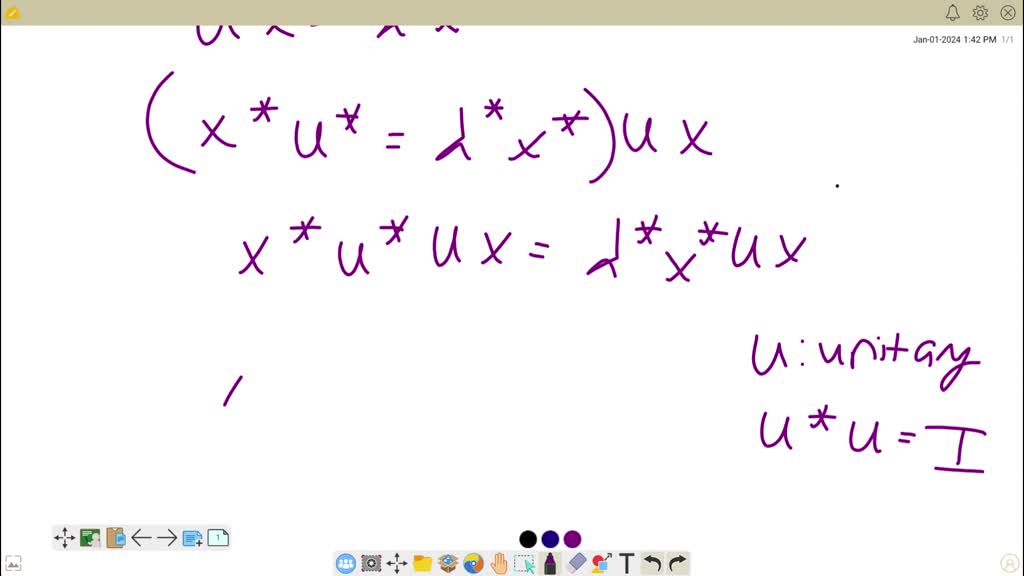
Task: Activate the selector arrow tool
Action: point(524,563)
